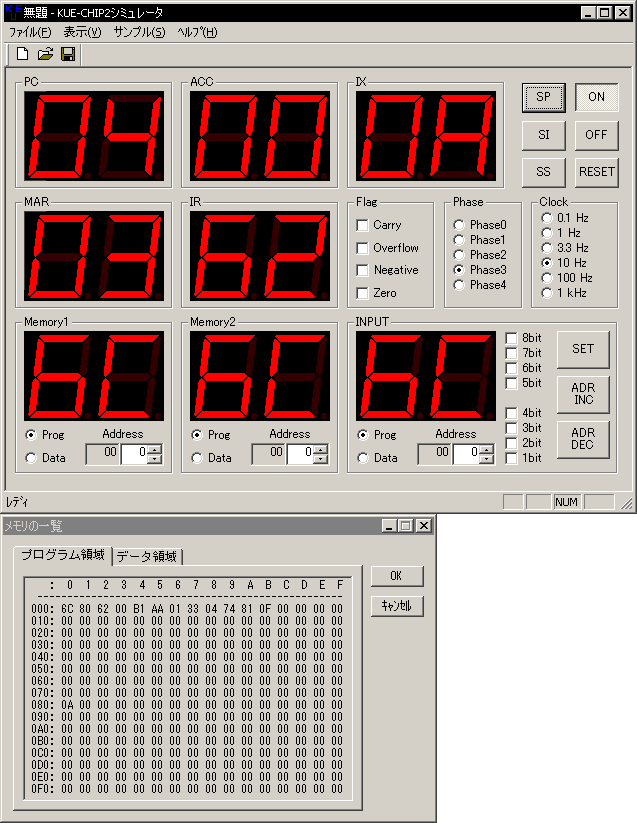This screenshot has width=637, height=823.
Task: Select Prog radio under Memory2
Action: point(197,435)
